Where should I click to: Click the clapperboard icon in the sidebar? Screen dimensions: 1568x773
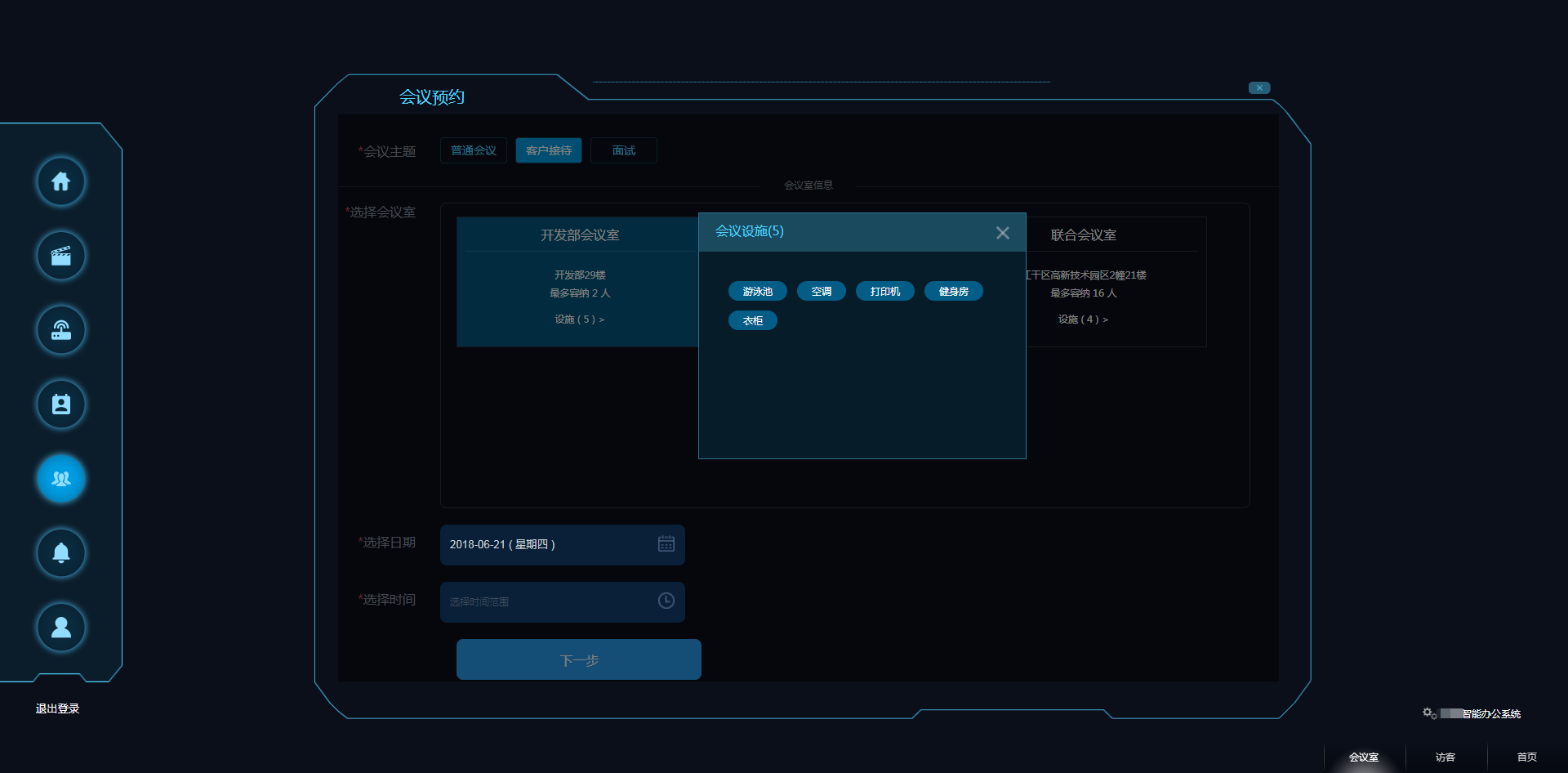pyautogui.click(x=61, y=256)
